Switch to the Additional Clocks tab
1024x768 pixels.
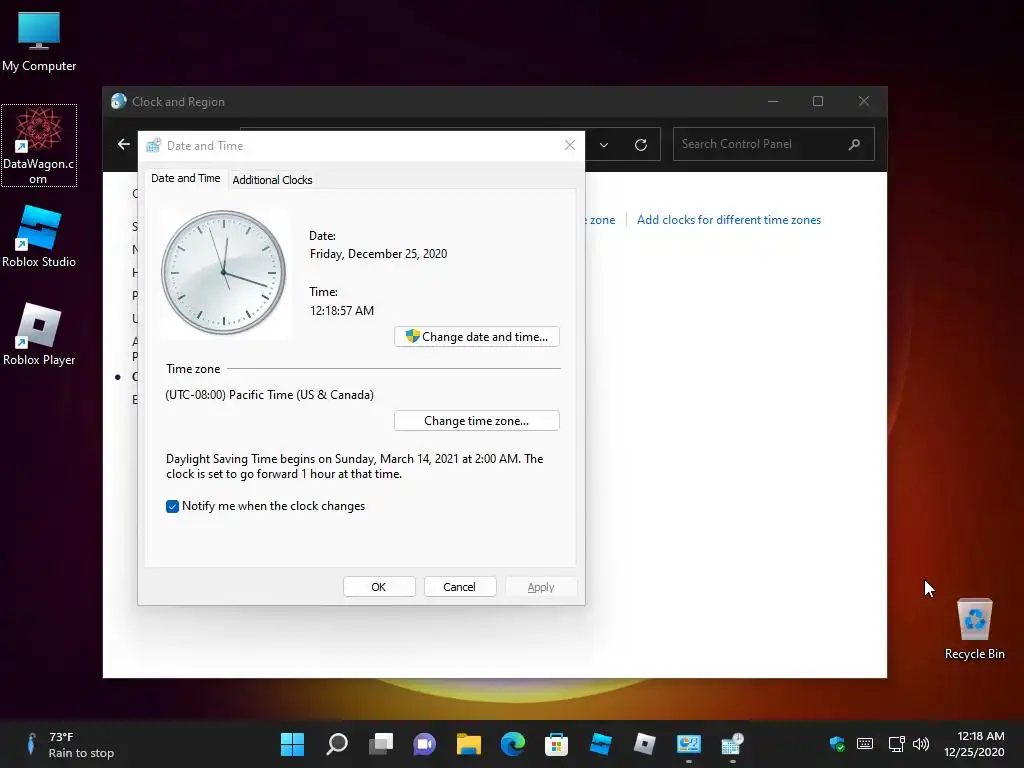pyautogui.click(x=272, y=180)
